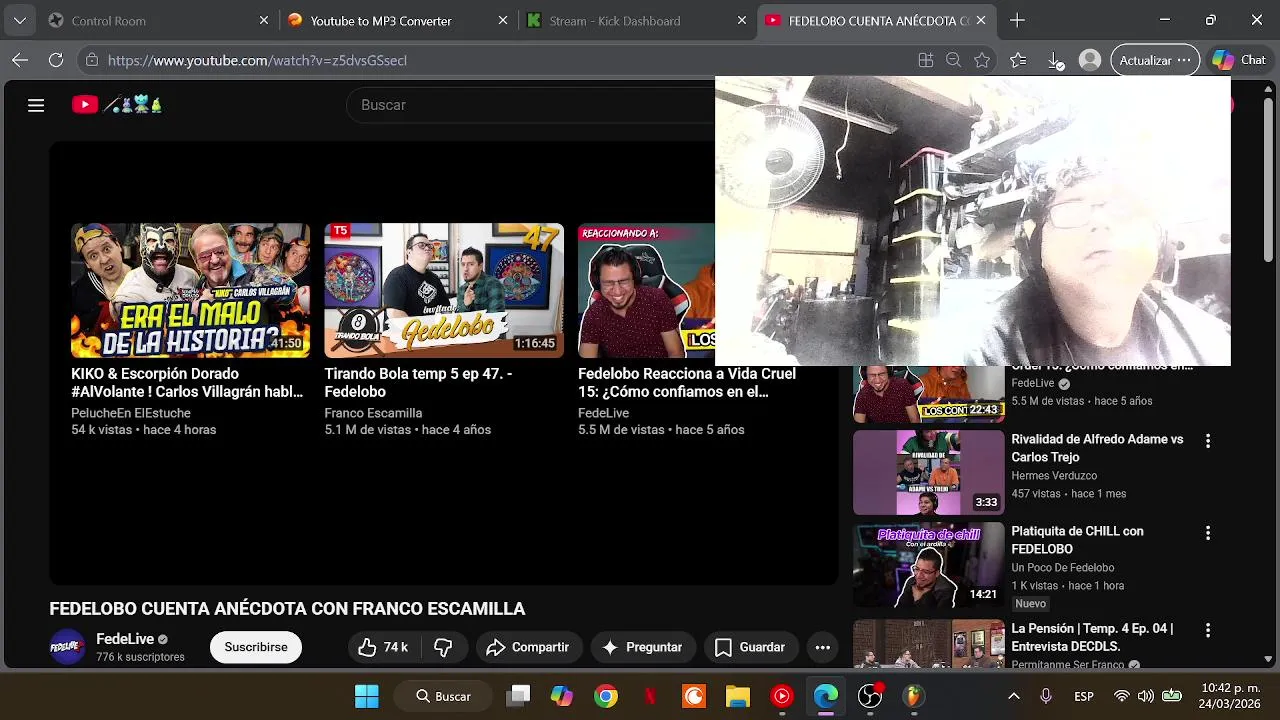Open FL Studio from the taskbar
The image size is (1280, 720).
coord(914,696)
